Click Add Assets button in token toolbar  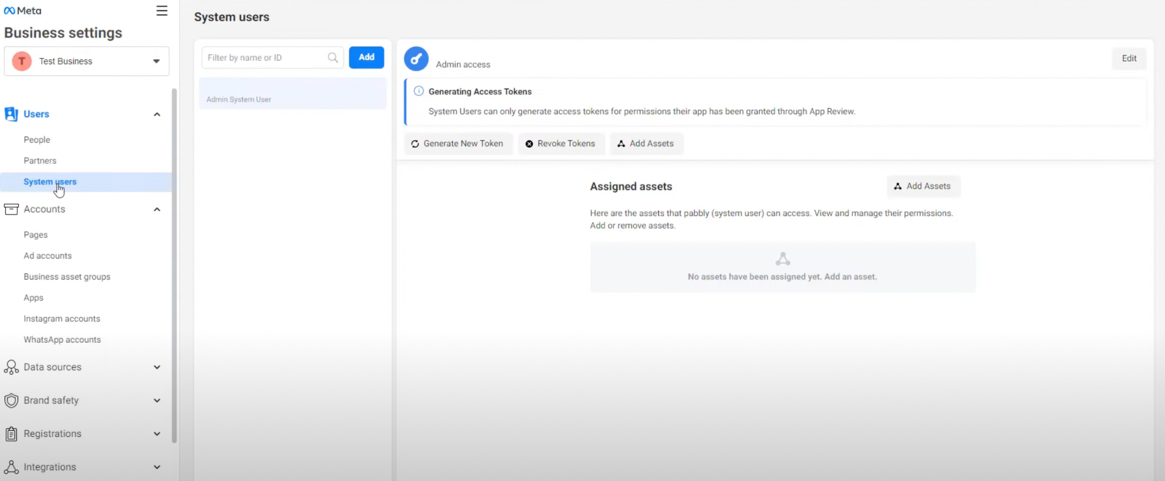coord(646,143)
